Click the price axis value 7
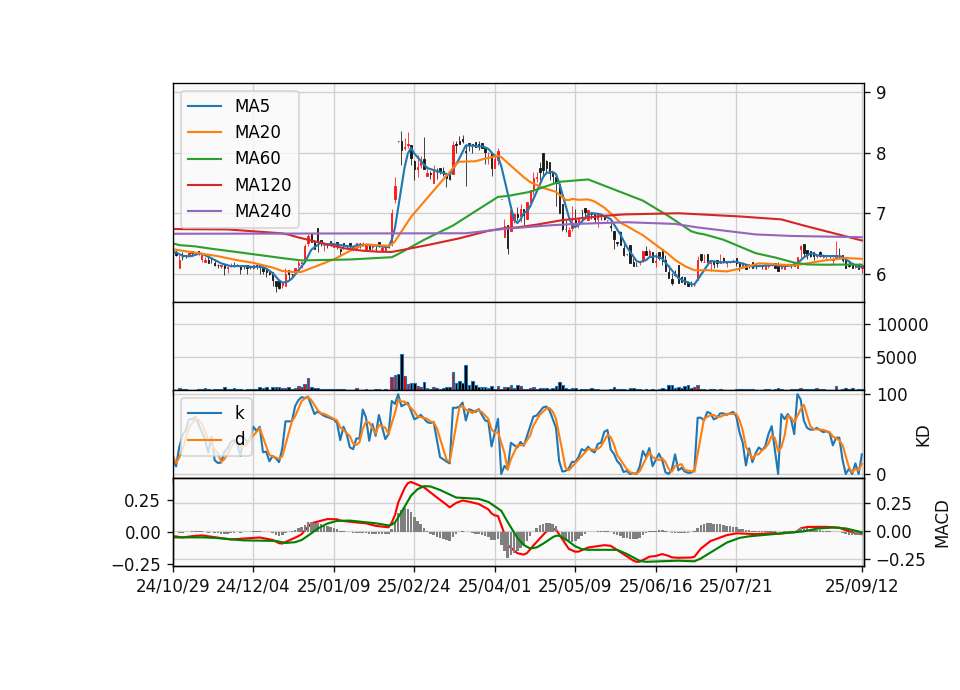Viewport: 960px width, 690px height. tap(881, 214)
